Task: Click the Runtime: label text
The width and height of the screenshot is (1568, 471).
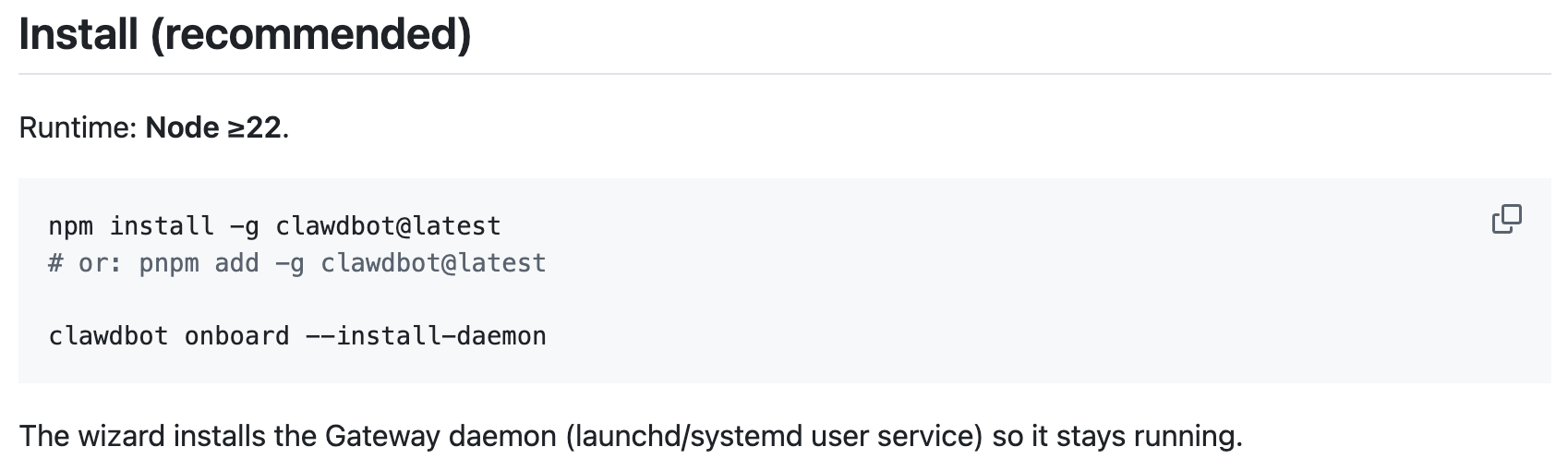Action: click(x=78, y=127)
